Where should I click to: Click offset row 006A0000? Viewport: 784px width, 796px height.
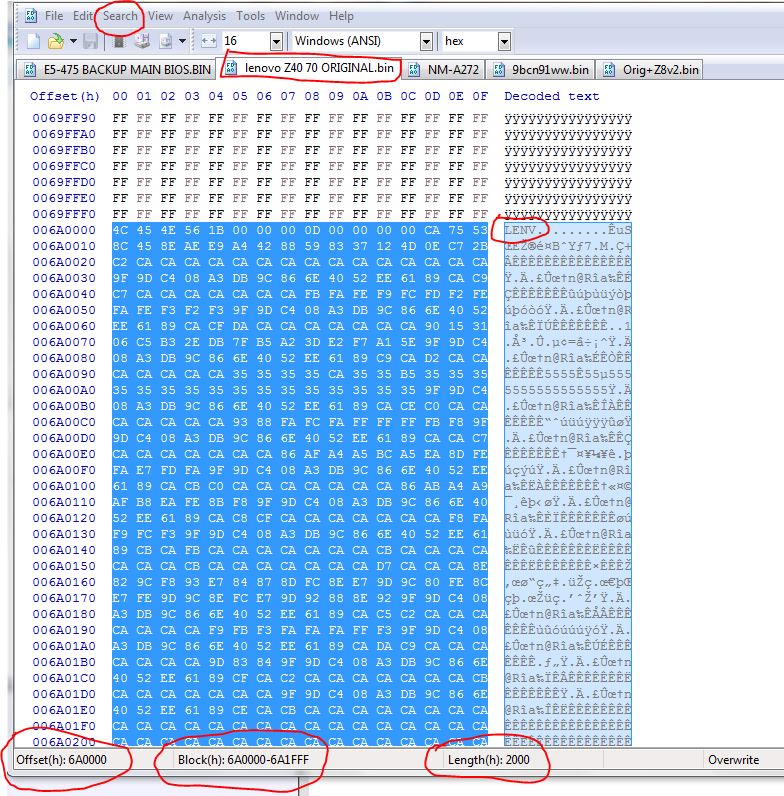tap(64, 230)
